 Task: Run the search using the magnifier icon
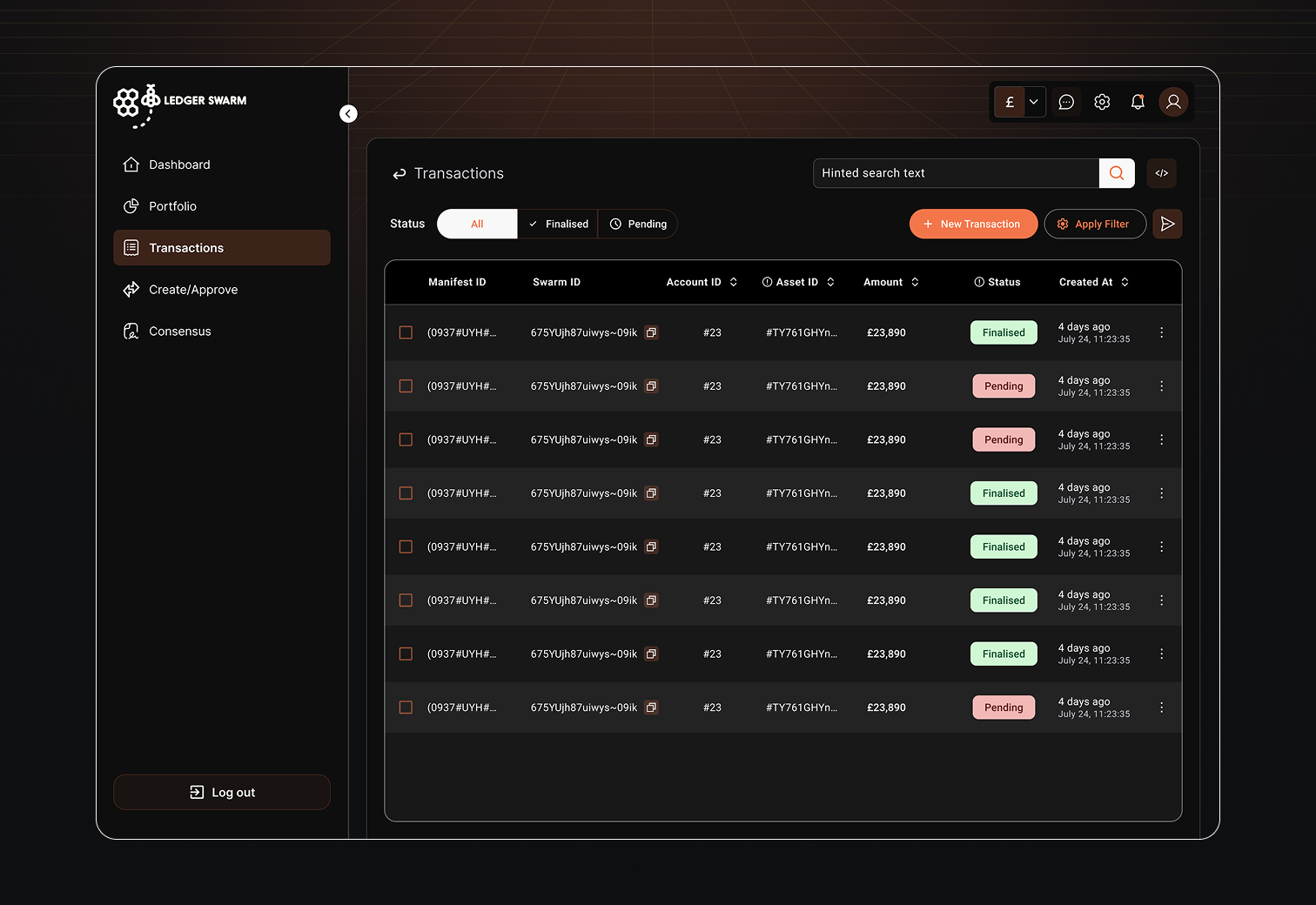click(x=1117, y=172)
